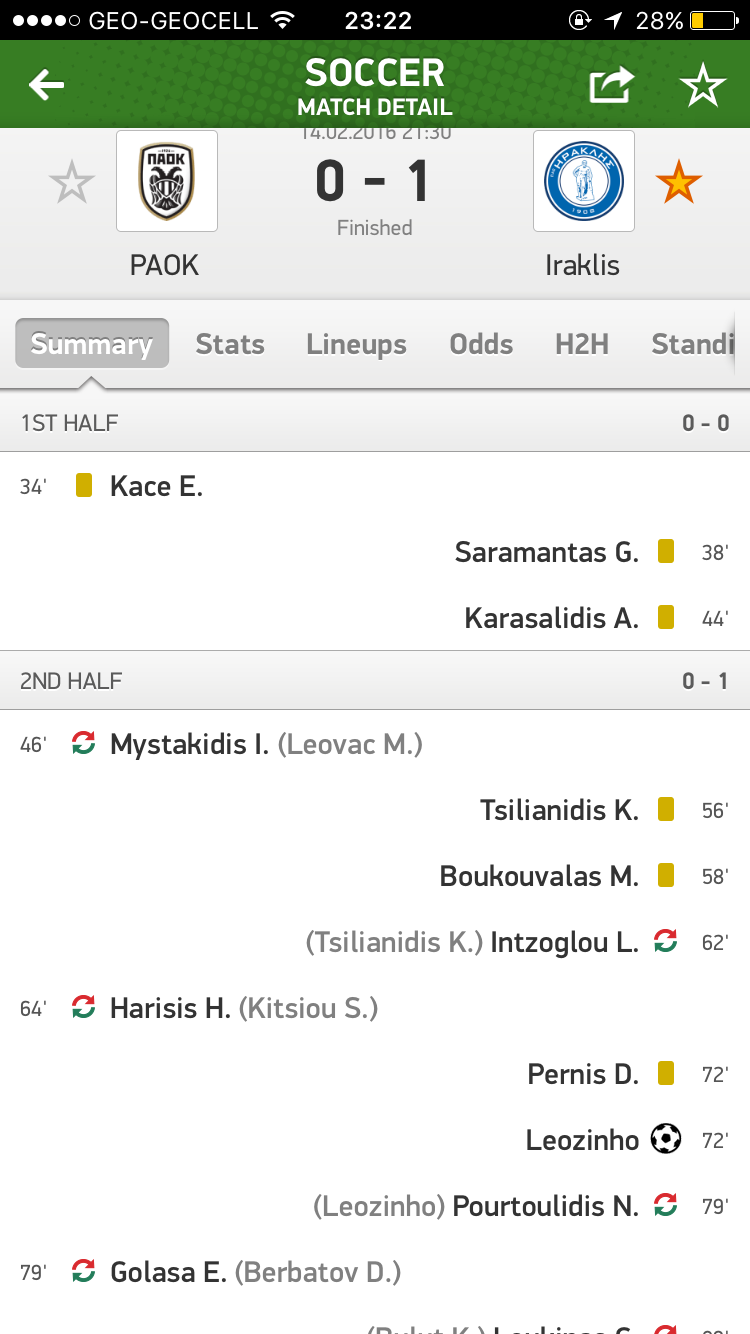Tap the back arrow icon
Screen dimensions: 750x1334
coord(46,86)
